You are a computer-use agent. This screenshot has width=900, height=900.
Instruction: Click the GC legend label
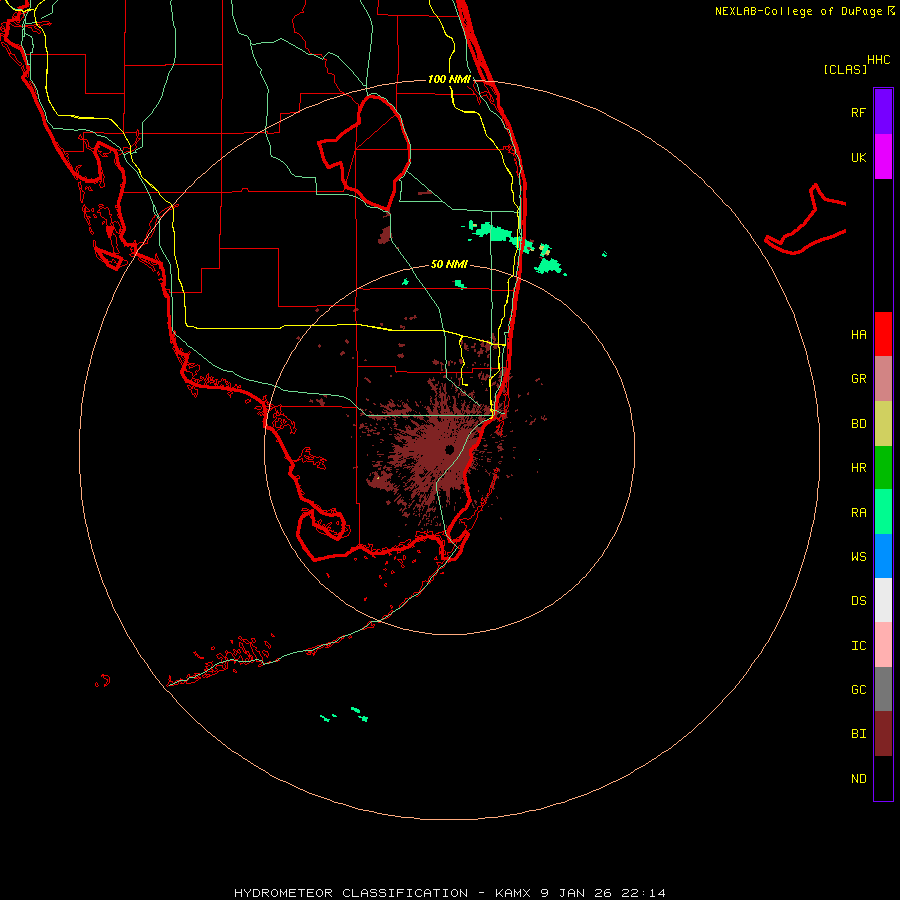click(858, 690)
